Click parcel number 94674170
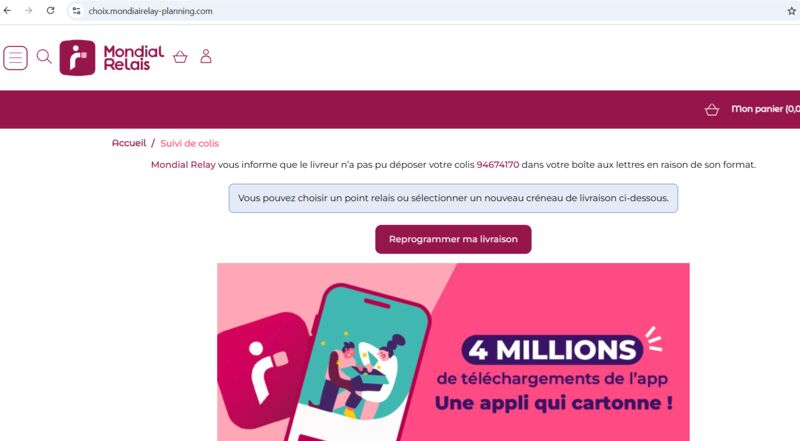800x441 pixels. pyautogui.click(x=498, y=165)
